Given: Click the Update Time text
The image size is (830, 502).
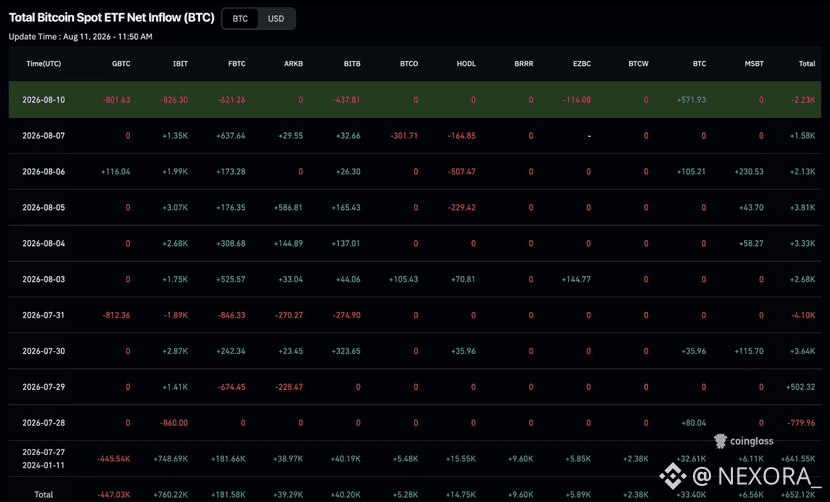Looking at the screenshot, I should (80, 37).
